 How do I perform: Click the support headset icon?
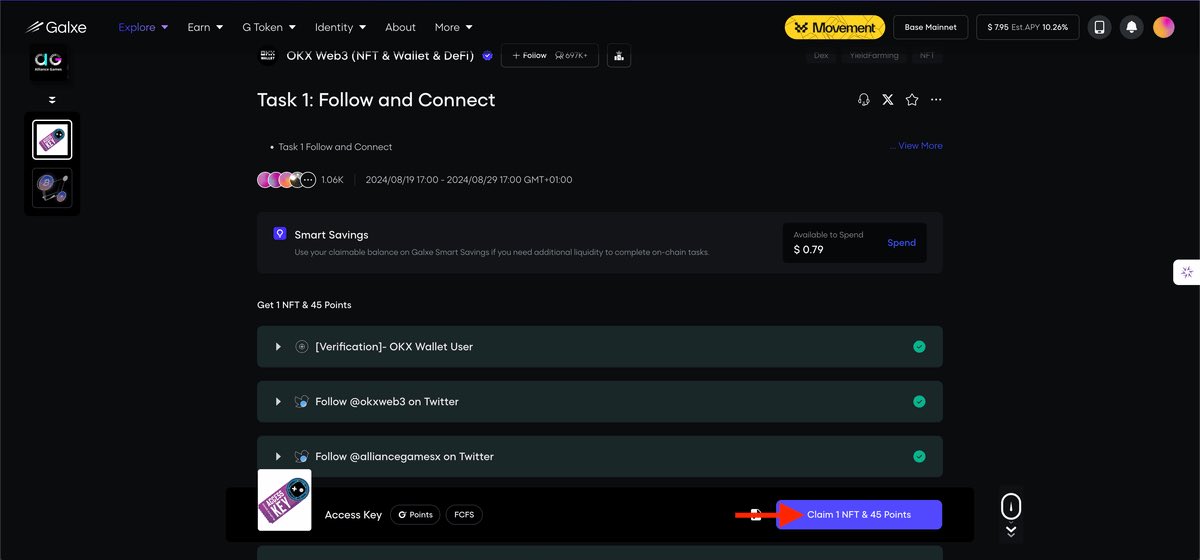(864, 100)
